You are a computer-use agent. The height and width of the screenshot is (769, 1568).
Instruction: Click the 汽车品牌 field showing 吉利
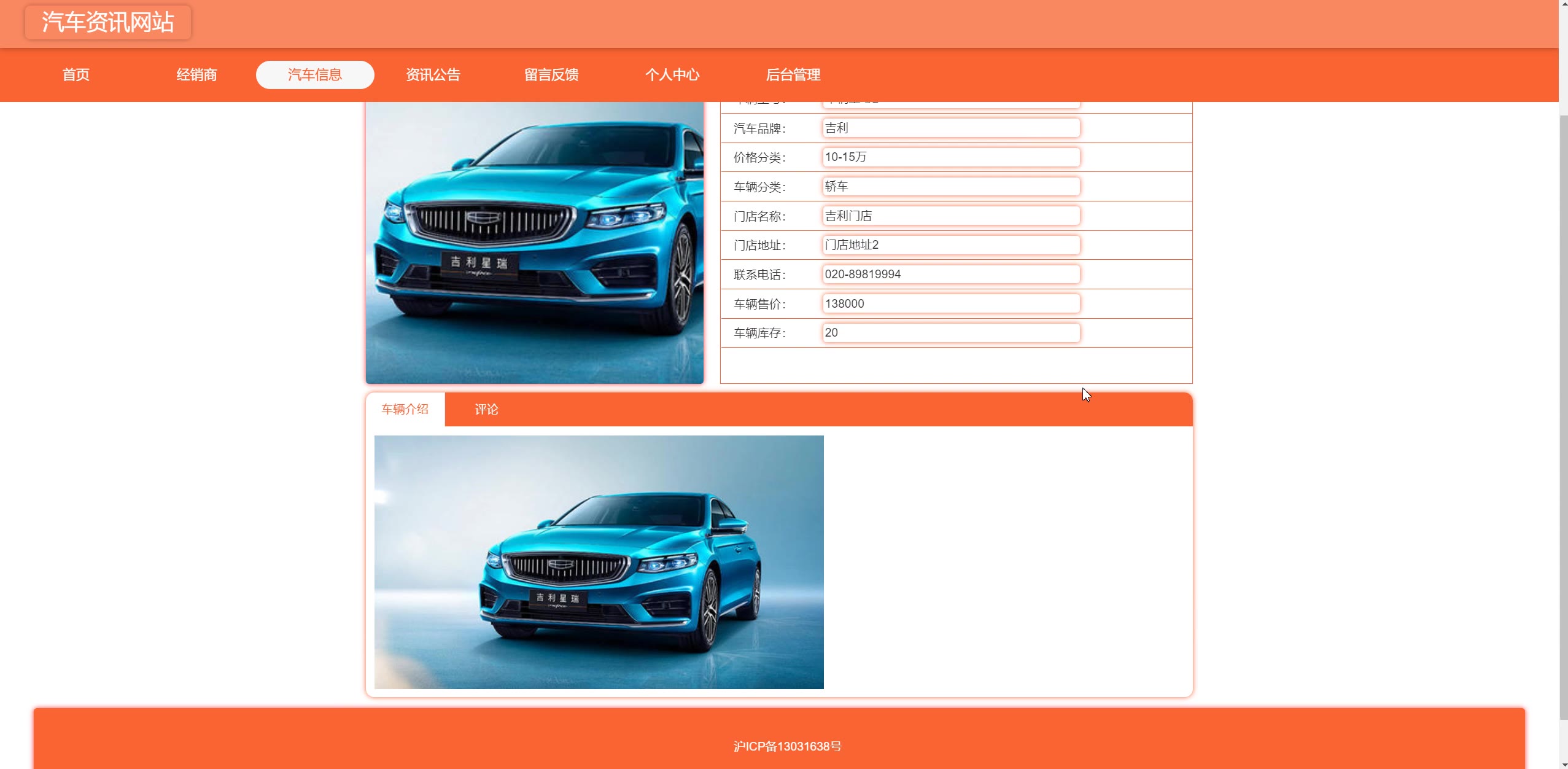(x=950, y=128)
